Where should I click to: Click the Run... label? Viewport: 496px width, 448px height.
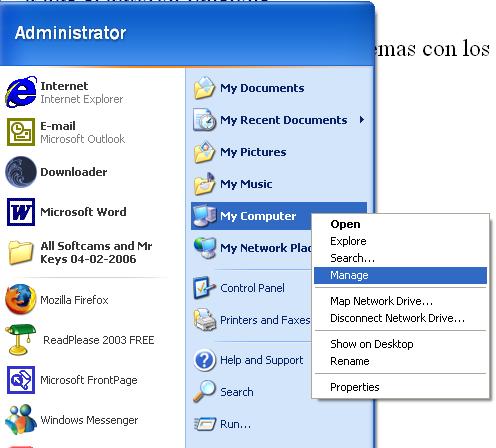coord(235,424)
